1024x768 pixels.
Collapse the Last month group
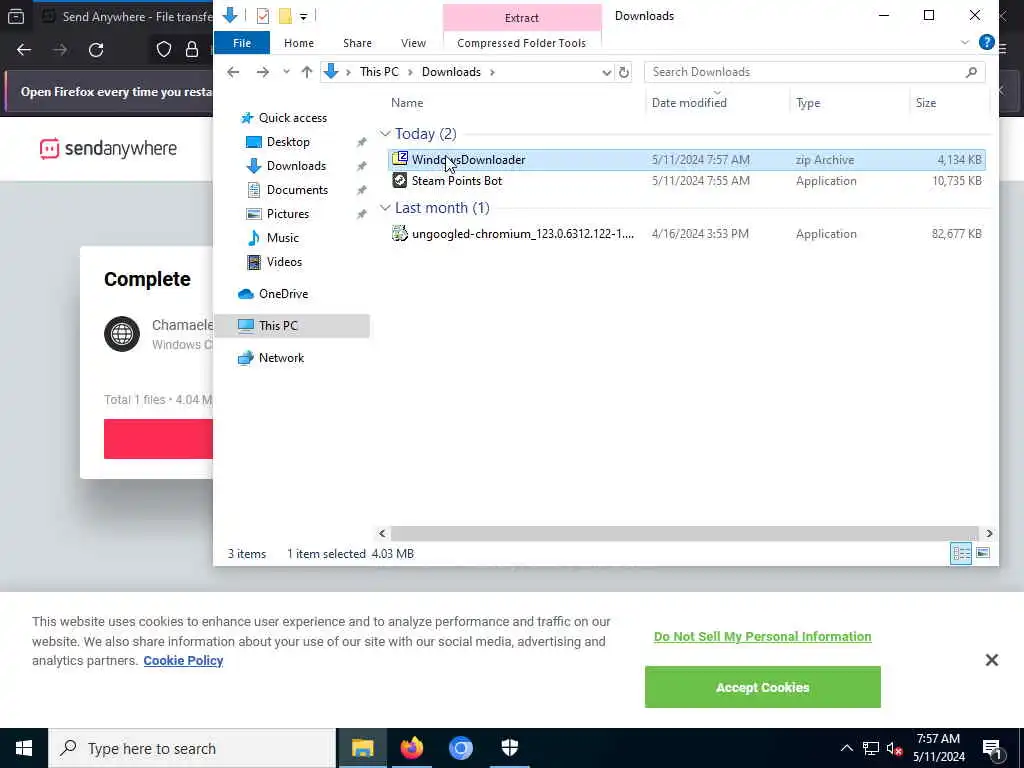click(x=385, y=208)
